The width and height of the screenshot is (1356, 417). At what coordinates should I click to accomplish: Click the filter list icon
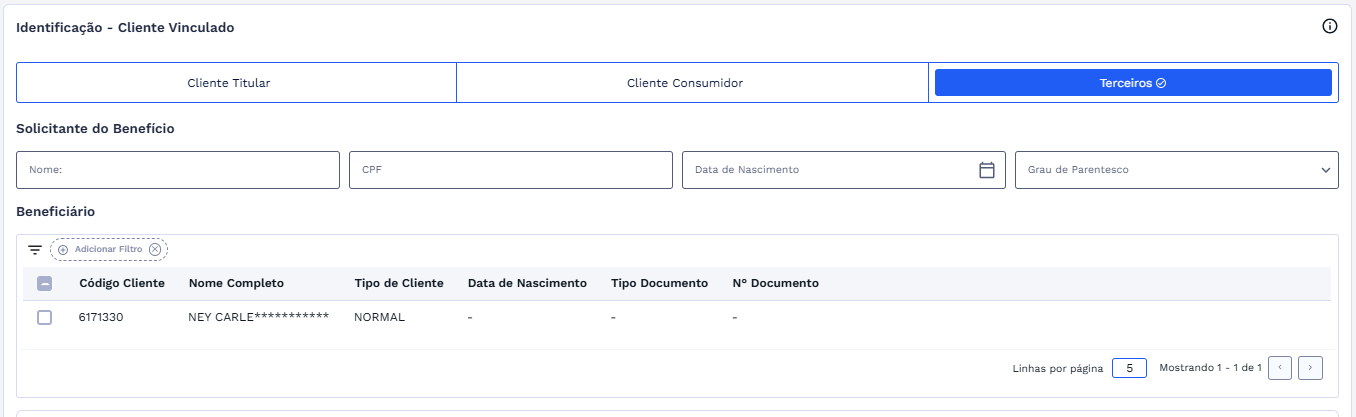tap(35, 249)
